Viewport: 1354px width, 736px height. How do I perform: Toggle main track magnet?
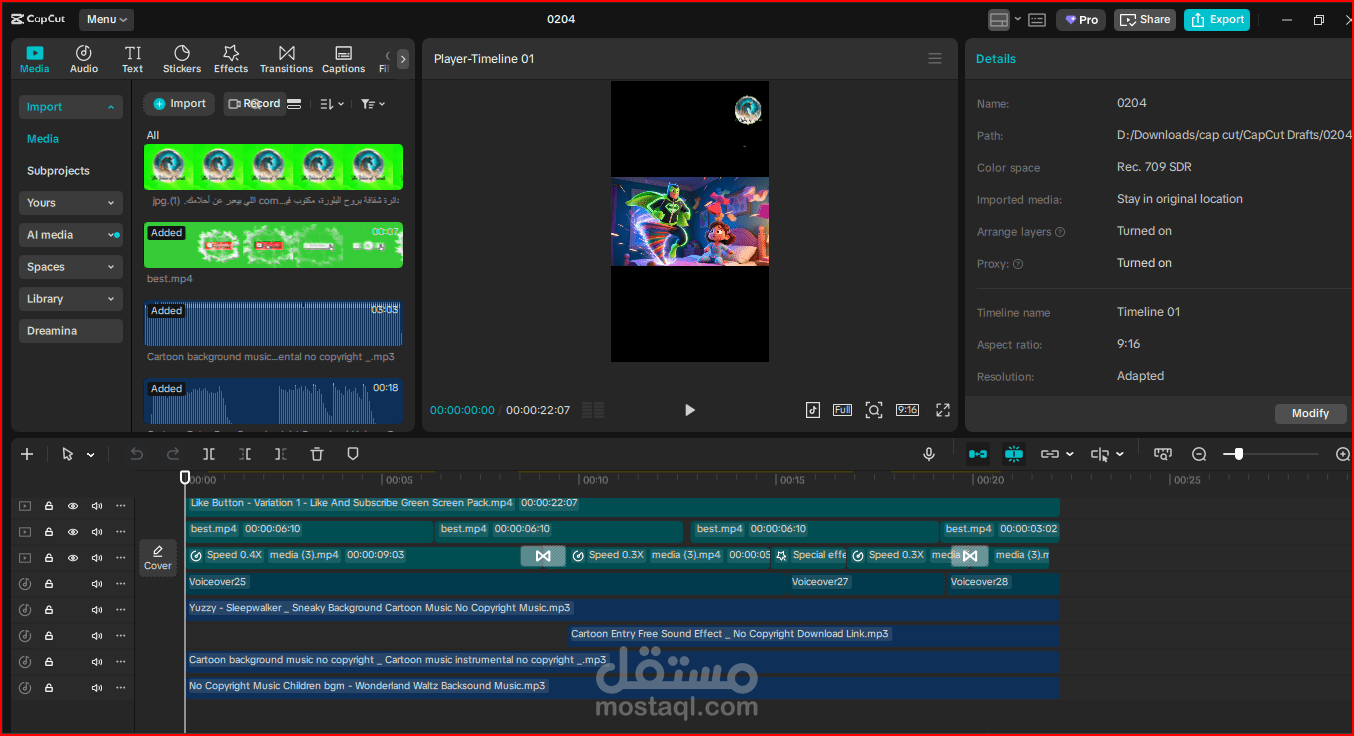tap(977, 454)
